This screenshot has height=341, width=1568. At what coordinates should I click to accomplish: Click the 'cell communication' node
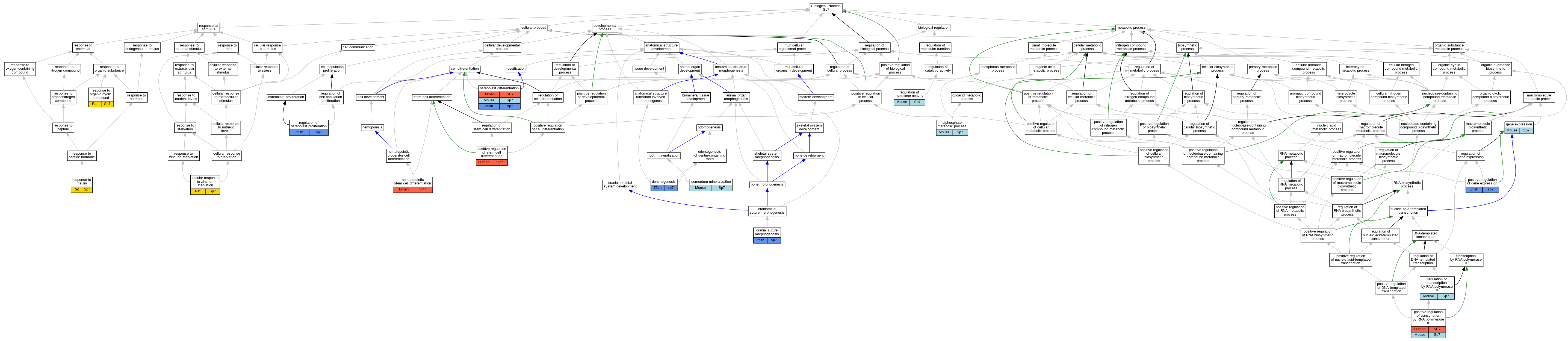tap(358, 47)
